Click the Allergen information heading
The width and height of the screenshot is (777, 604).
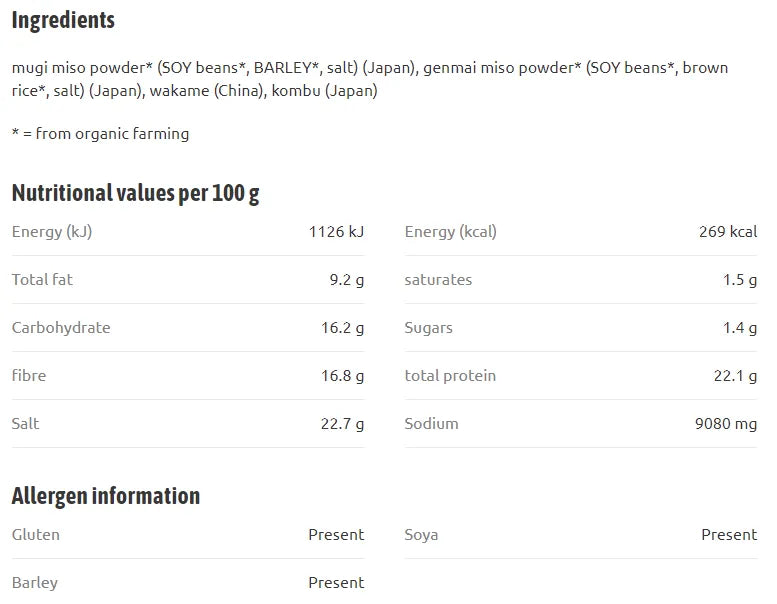(106, 496)
